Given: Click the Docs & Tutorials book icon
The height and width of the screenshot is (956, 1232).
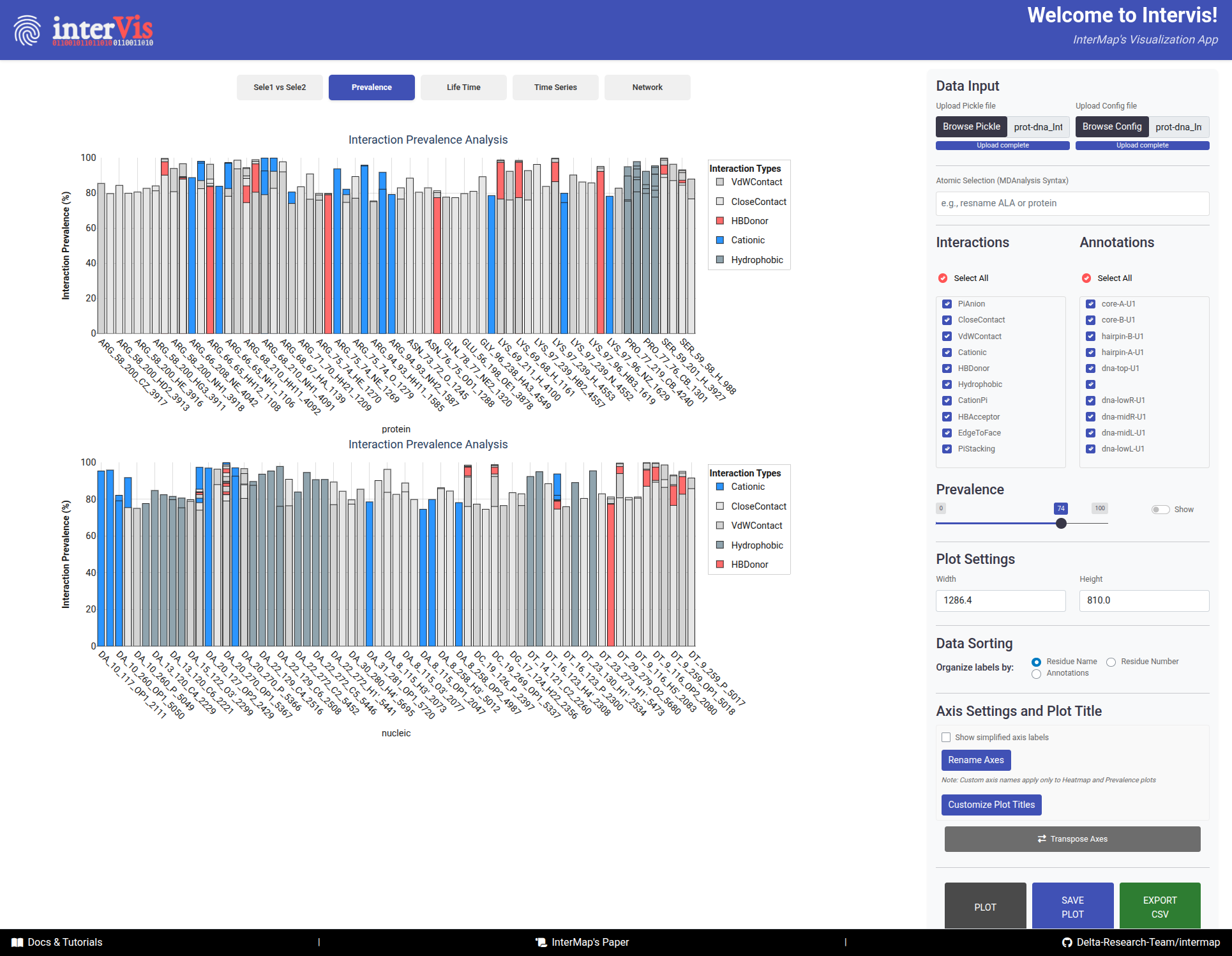Looking at the screenshot, I should [x=17, y=942].
